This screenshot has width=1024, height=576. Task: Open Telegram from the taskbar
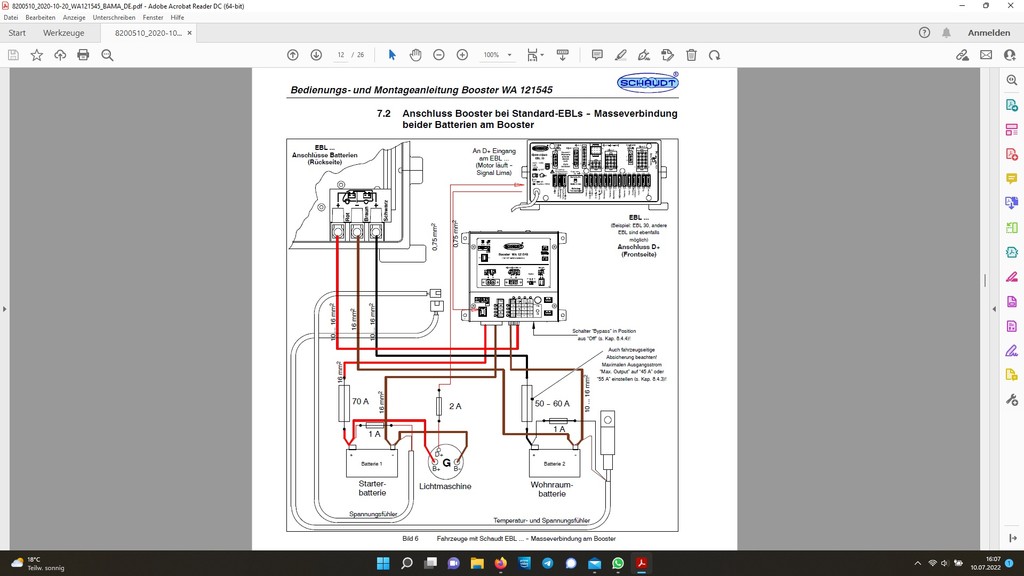click(547, 563)
